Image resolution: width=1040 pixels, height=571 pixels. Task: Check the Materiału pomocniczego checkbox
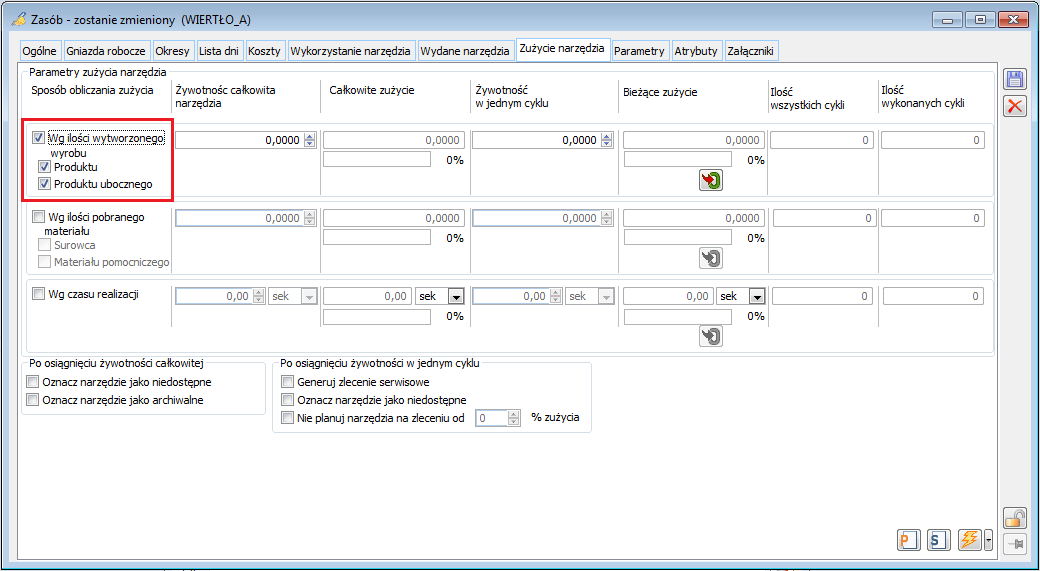44,262
